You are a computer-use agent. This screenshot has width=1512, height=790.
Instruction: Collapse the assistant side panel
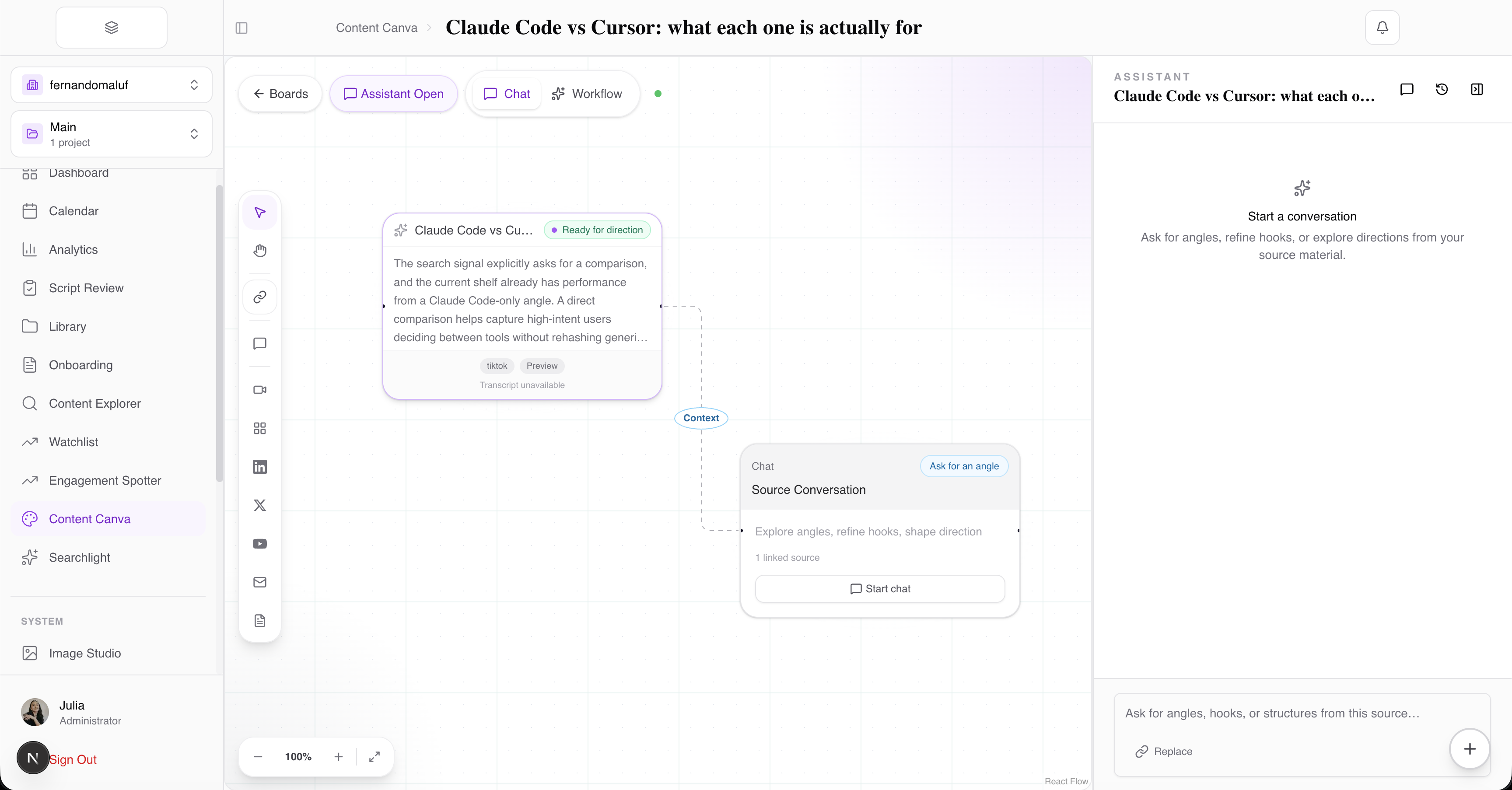pyautogui.click(x=1477, y=89)
